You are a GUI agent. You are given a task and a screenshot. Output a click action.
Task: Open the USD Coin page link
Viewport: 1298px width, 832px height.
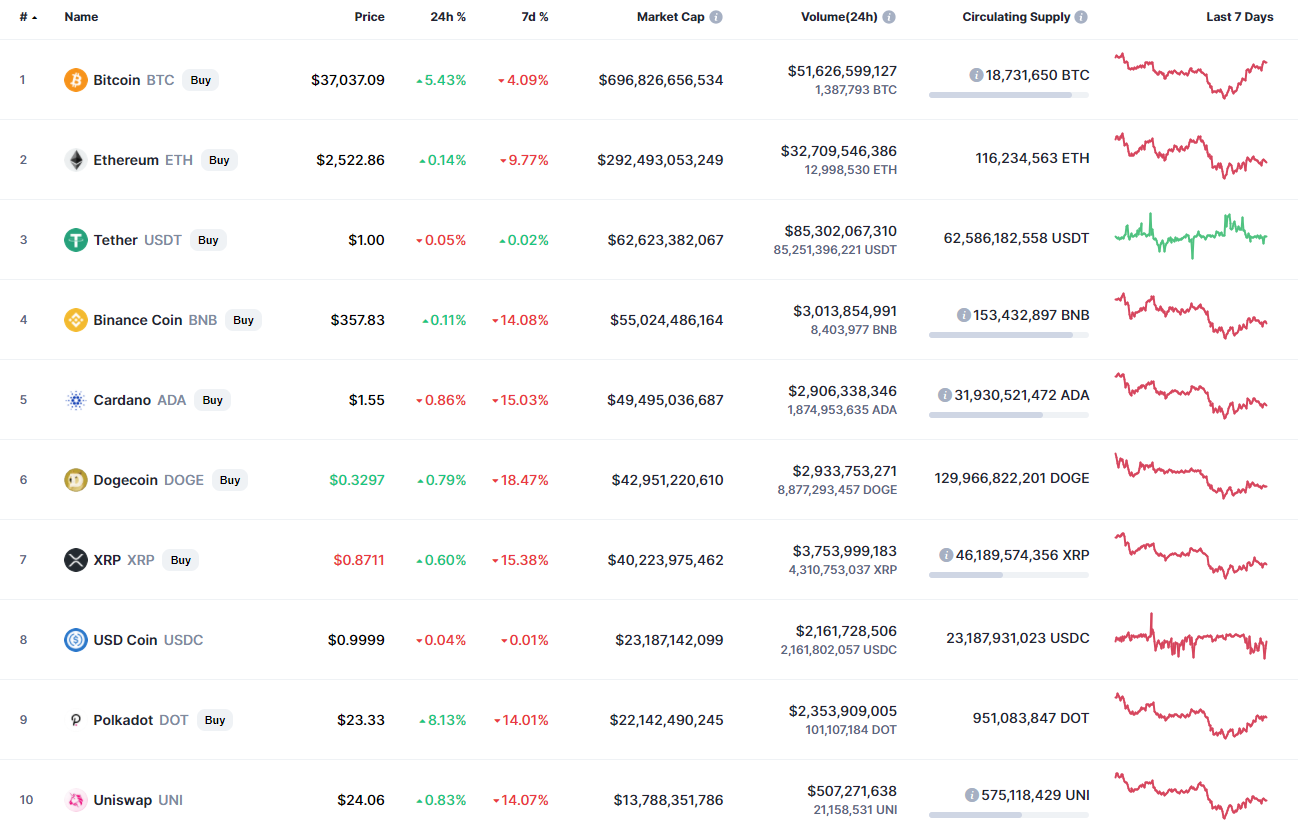125,640
